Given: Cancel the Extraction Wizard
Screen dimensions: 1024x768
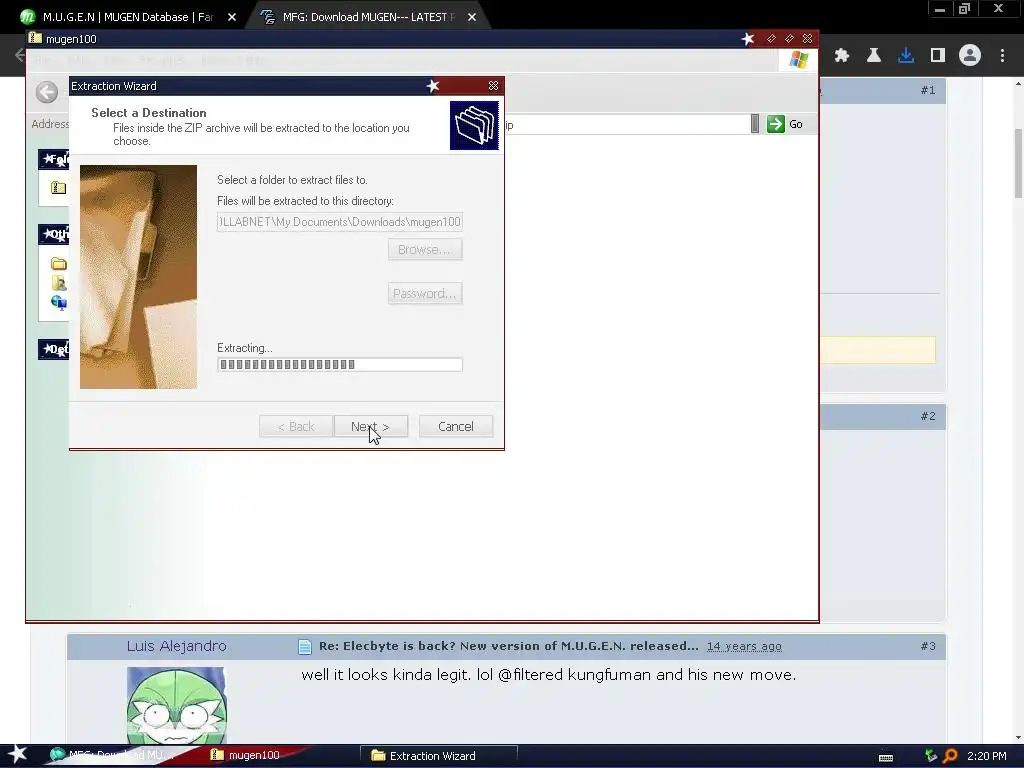Looking at the screenshot, I should [x=456, y=426].
